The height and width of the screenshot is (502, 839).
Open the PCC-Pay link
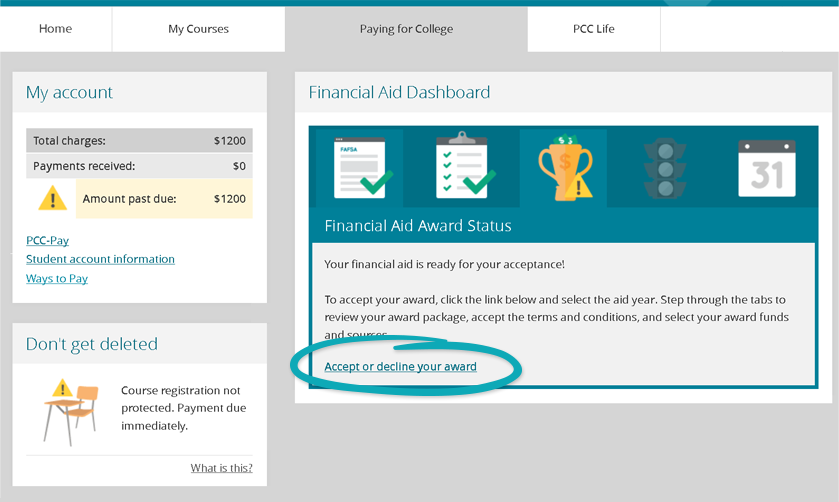click(48, 240)
